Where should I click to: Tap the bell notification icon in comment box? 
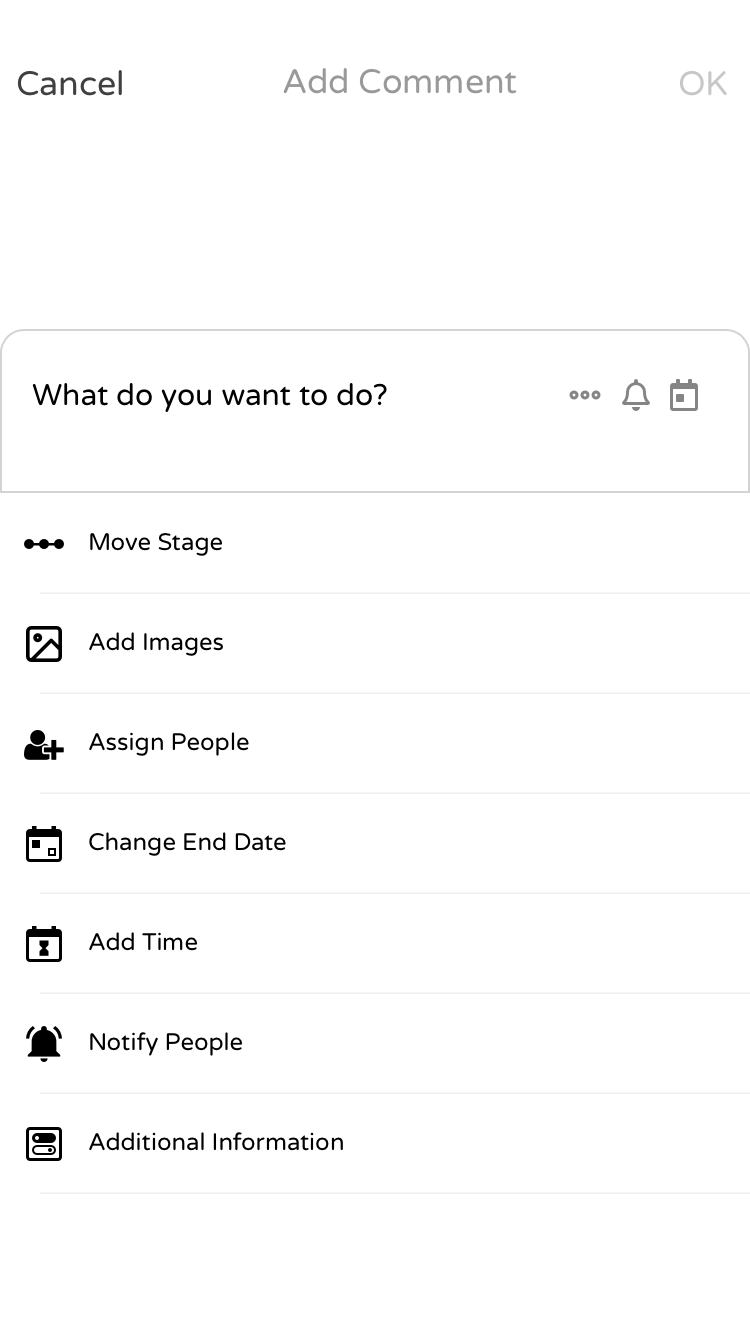tap(636, 395)
